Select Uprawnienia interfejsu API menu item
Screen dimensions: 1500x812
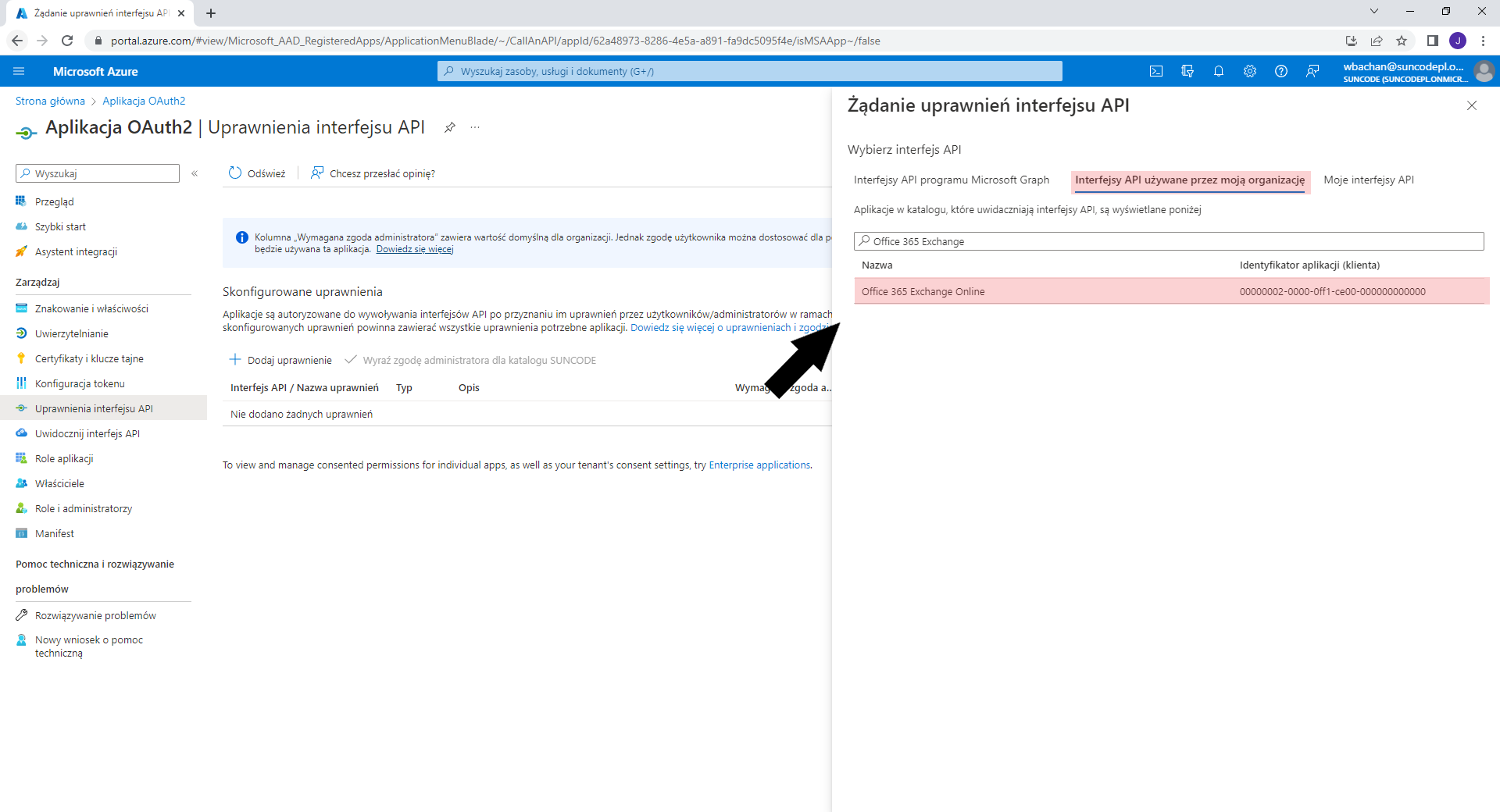pos(103,408)
